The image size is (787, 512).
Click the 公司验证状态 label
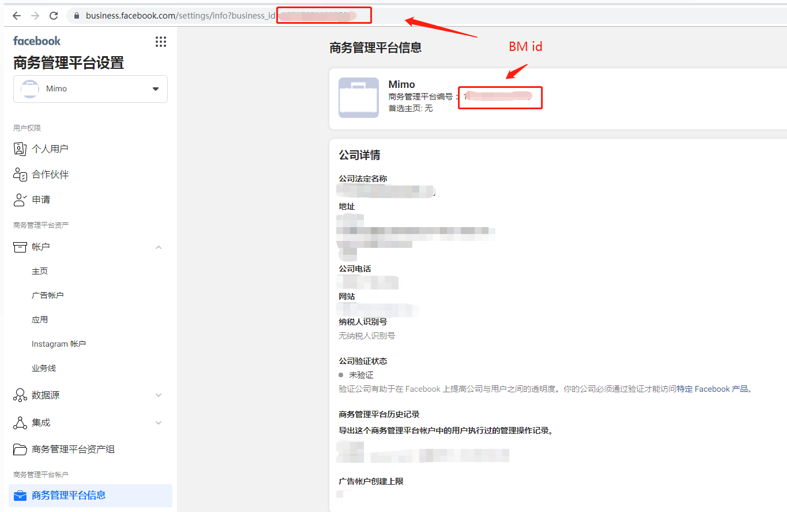(x=363, y=361)
